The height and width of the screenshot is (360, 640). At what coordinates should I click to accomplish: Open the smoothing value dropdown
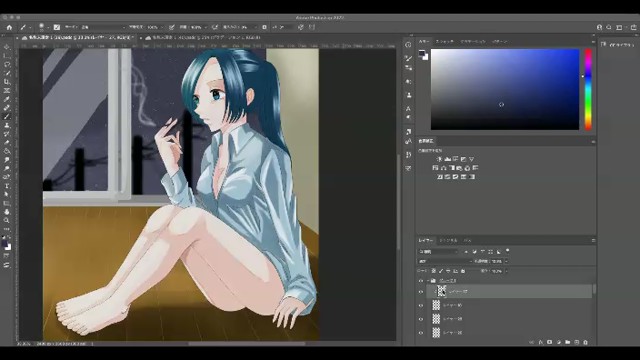click(256, 27)
